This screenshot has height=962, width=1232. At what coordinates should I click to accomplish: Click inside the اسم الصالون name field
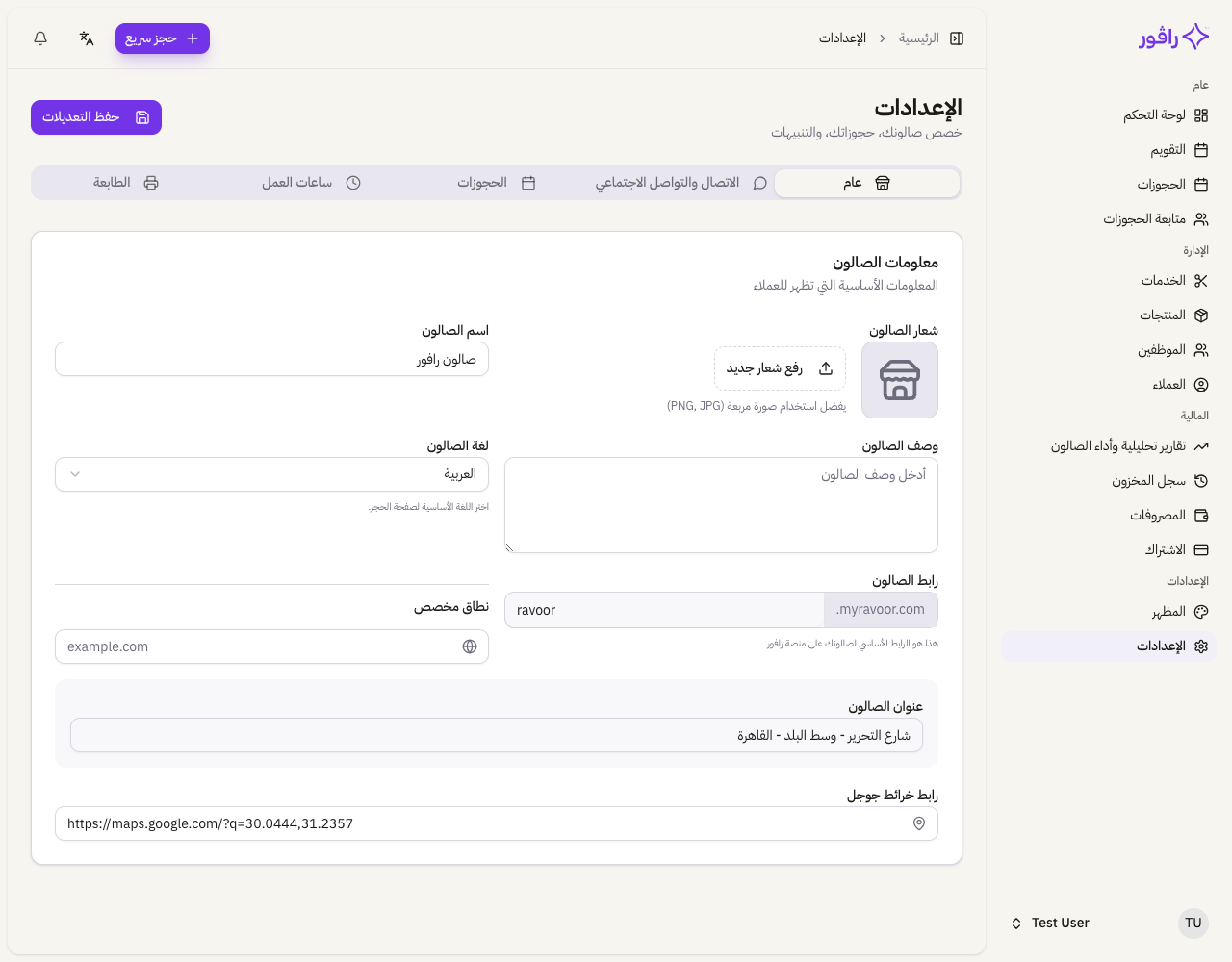[271, 358]
